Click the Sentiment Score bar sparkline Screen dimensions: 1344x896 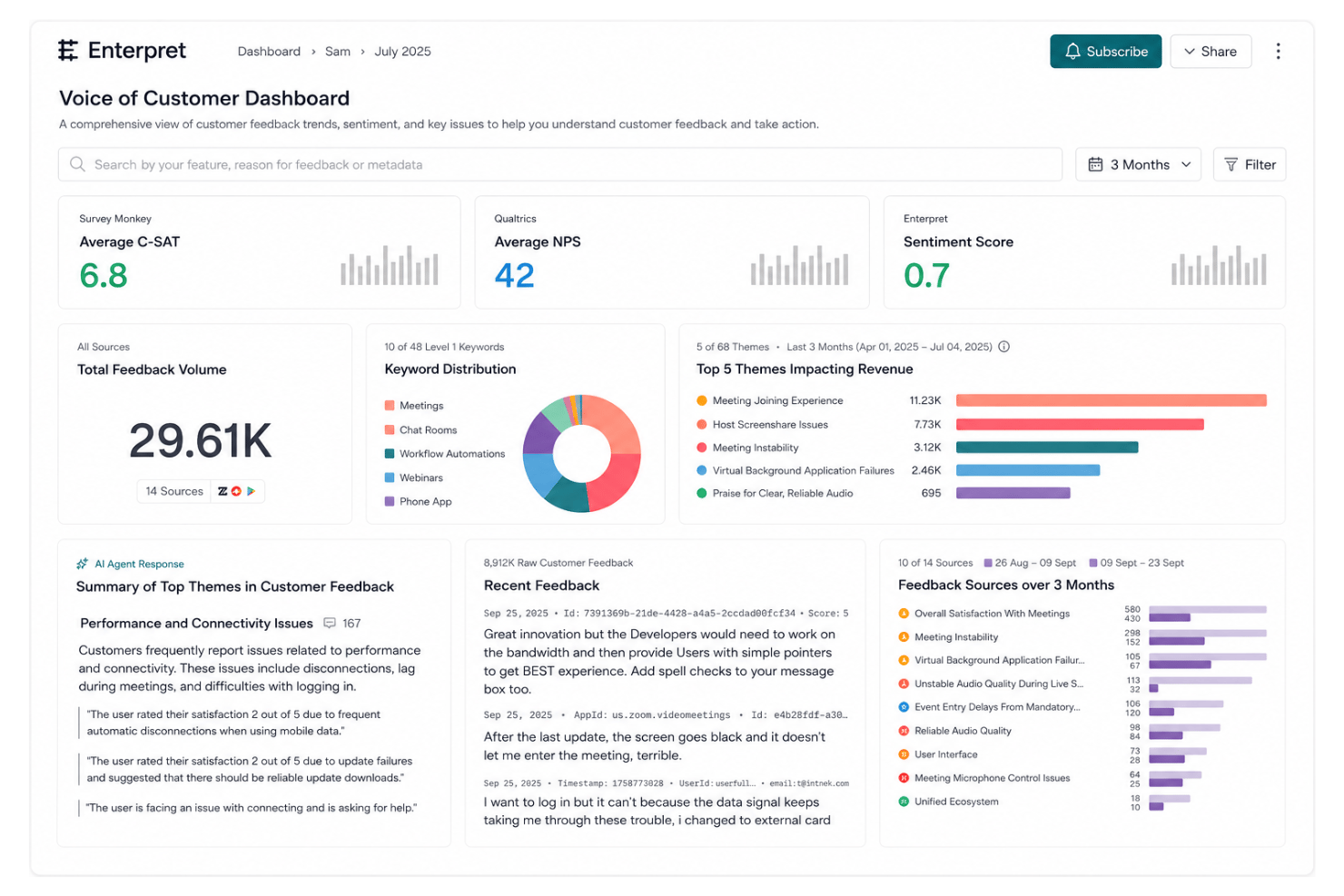point(1219,265)
